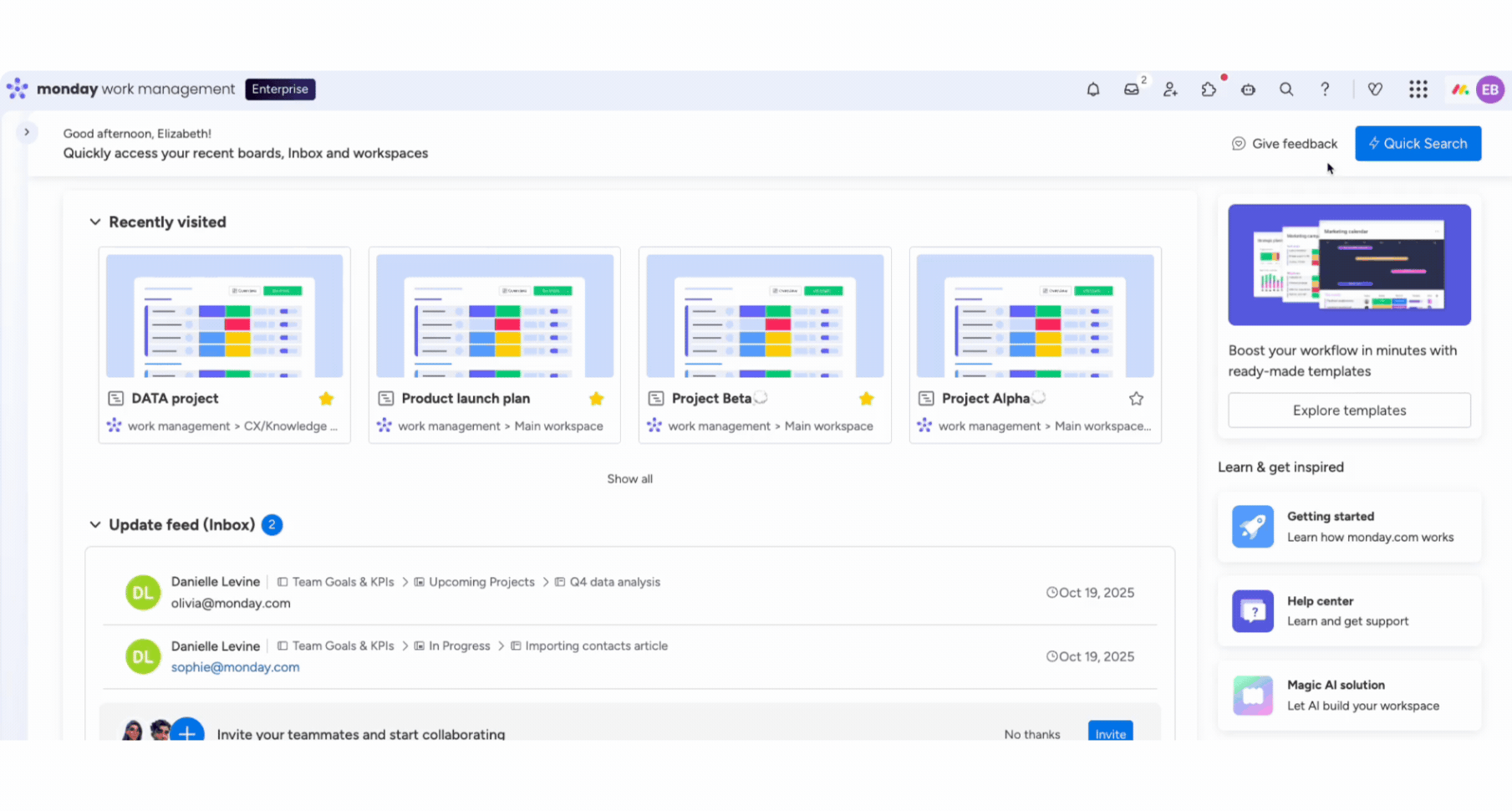This screenshot has width=1512, height=811.
Task: Open the Project Alpha thumbnail
Action: click(x=1035, y=316)
